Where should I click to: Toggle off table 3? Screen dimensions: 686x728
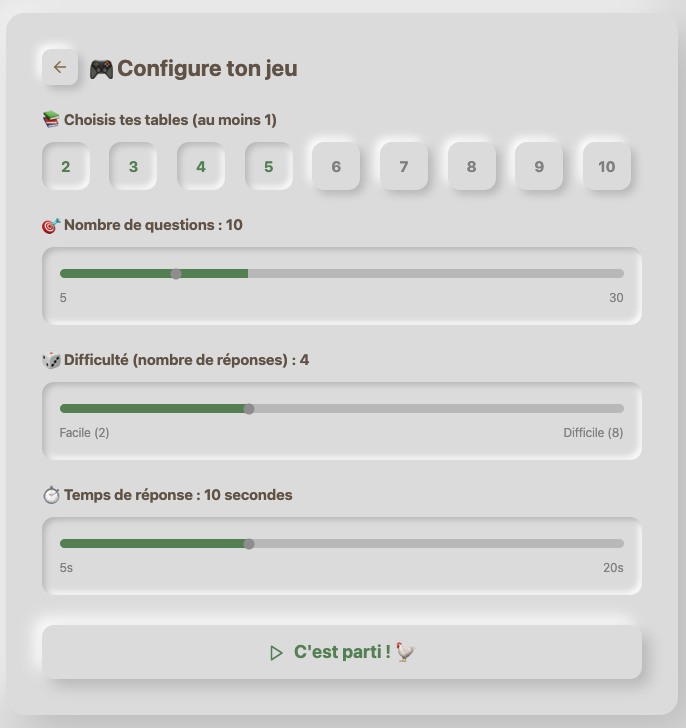click(x=133, y=167)
